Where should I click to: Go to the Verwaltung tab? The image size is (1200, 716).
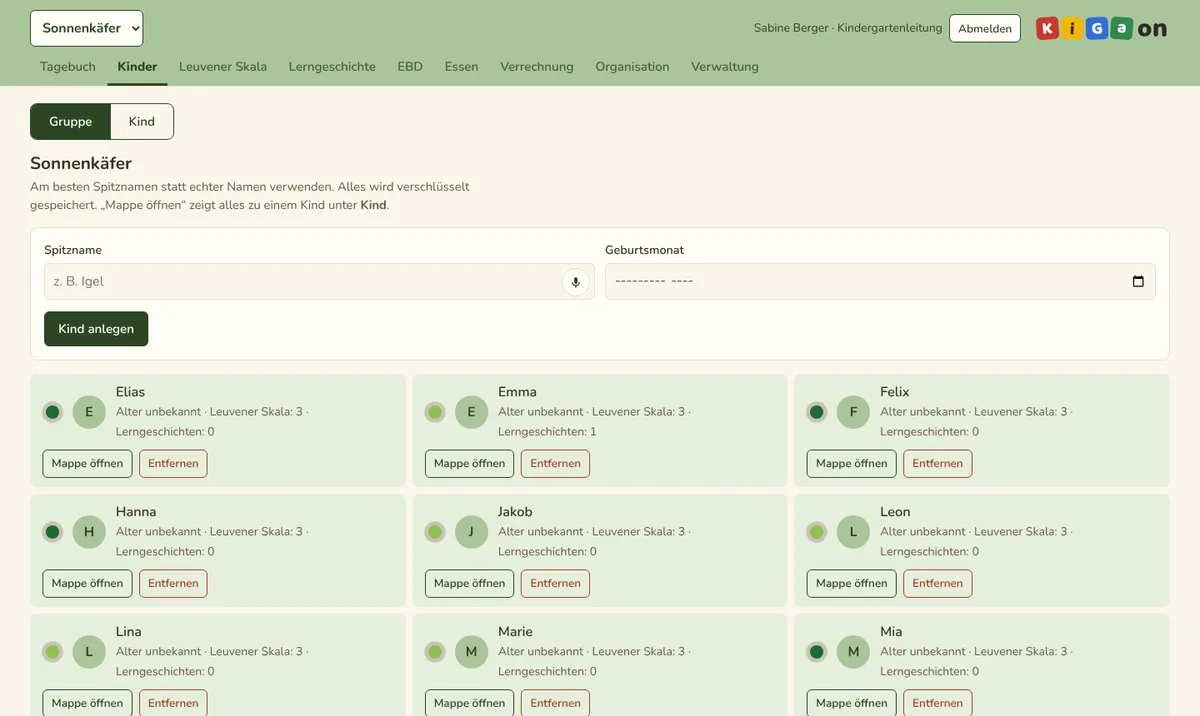pyautogui.click(x=725, y=67)
